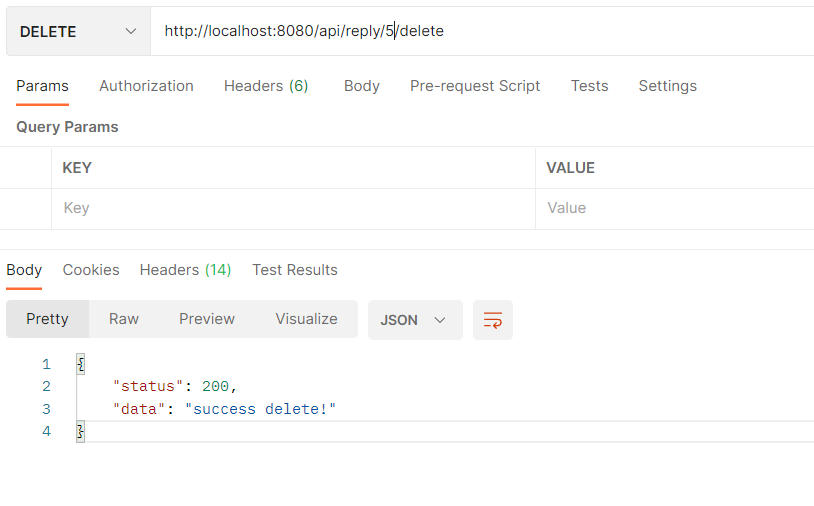
Task: Click the VALUE column header
Action: (570, 168)
